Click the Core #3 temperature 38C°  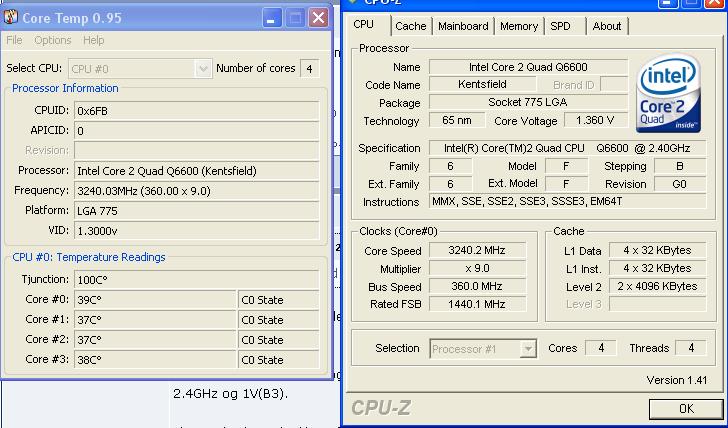pyautogui.click(x=155, y=360)
